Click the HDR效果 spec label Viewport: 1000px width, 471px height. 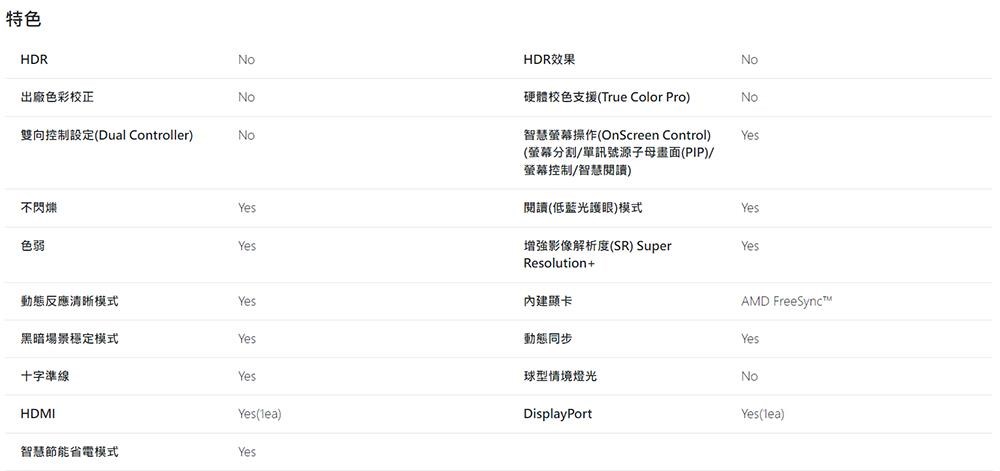coord(549,60)
